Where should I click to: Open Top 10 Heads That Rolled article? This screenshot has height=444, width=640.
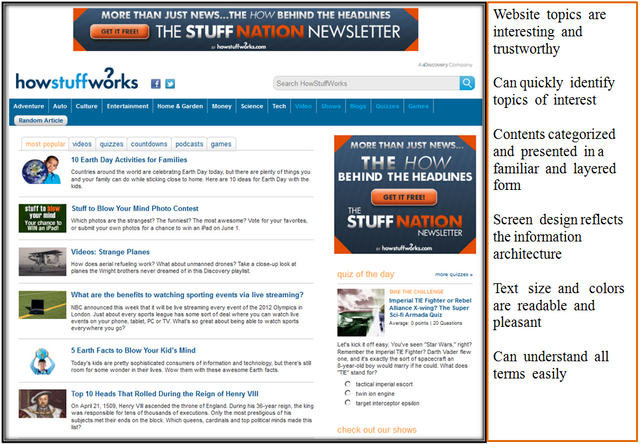[164, 394]
